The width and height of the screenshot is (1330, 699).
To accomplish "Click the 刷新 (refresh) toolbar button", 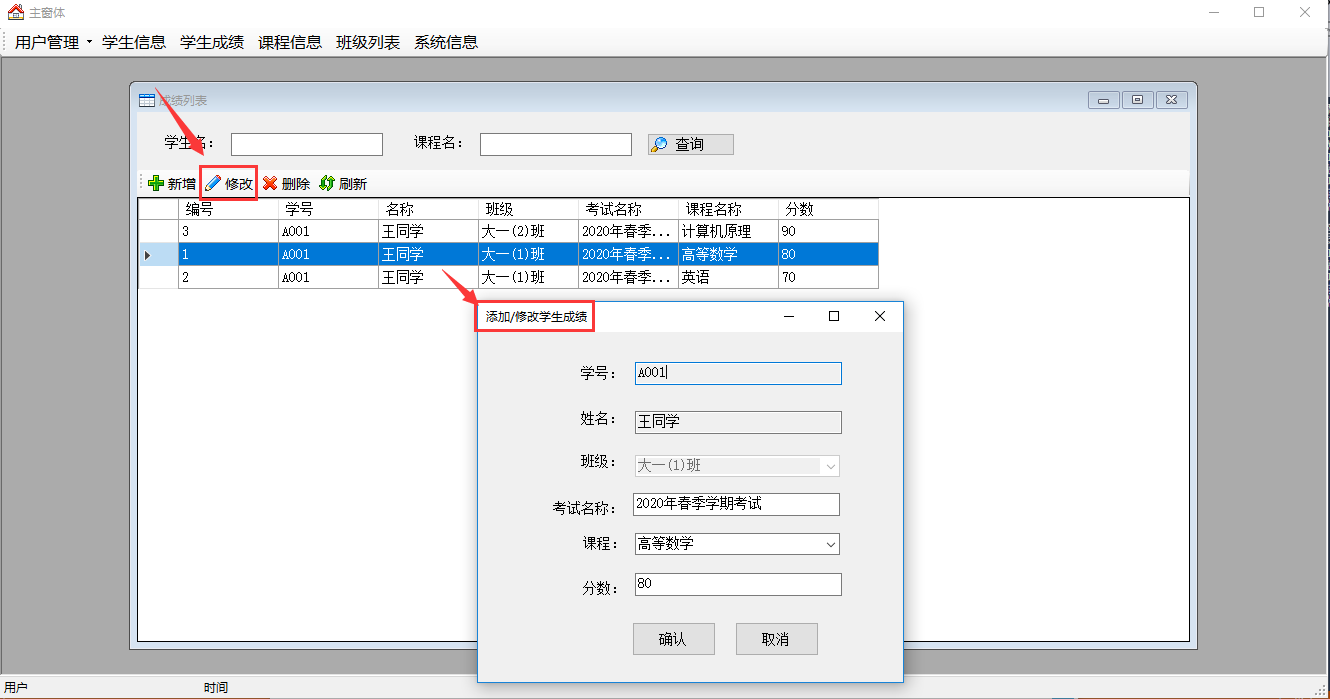I will coord(343,184).
